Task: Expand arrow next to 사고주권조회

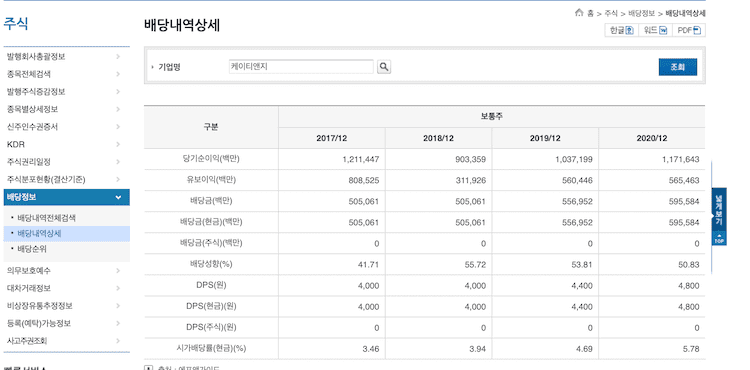Action: [118, 341]
